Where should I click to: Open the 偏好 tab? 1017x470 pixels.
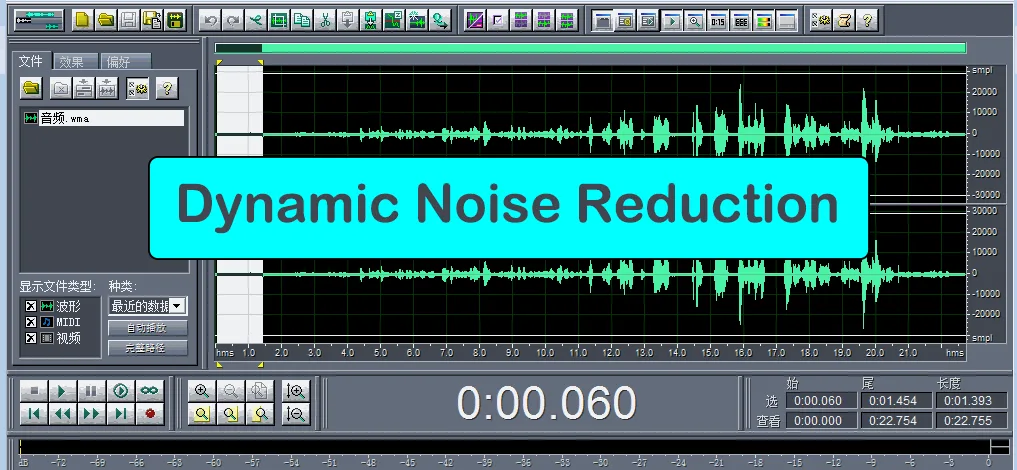pos(120,62)
